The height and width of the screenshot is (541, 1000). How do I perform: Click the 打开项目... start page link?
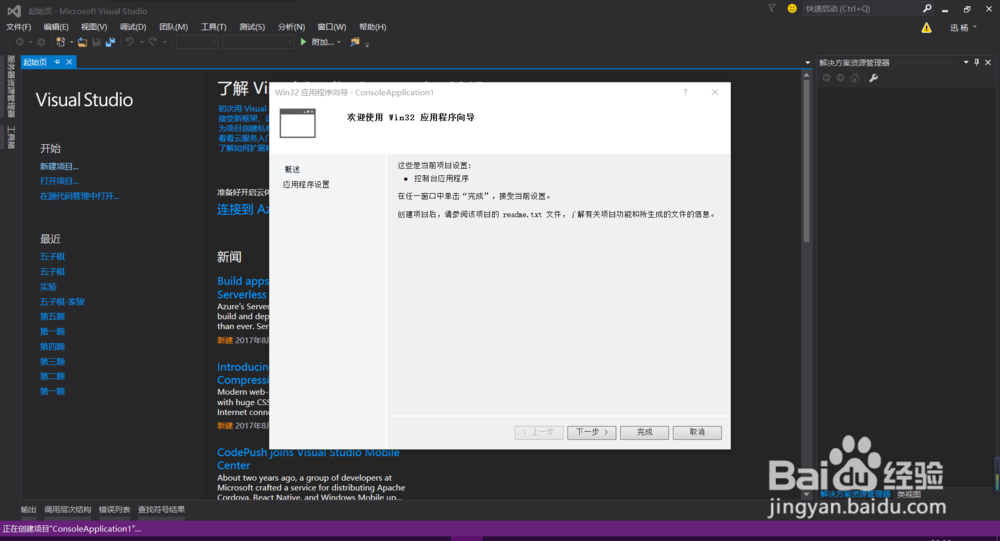click(x=59, y=181)
